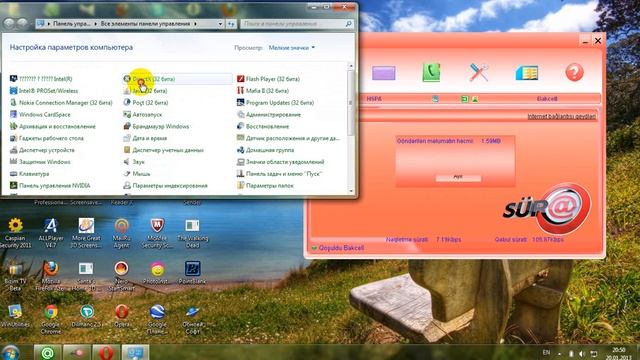Open the Flash Player control panel item
The image size is (640, 360).
(x=268, y=79)
